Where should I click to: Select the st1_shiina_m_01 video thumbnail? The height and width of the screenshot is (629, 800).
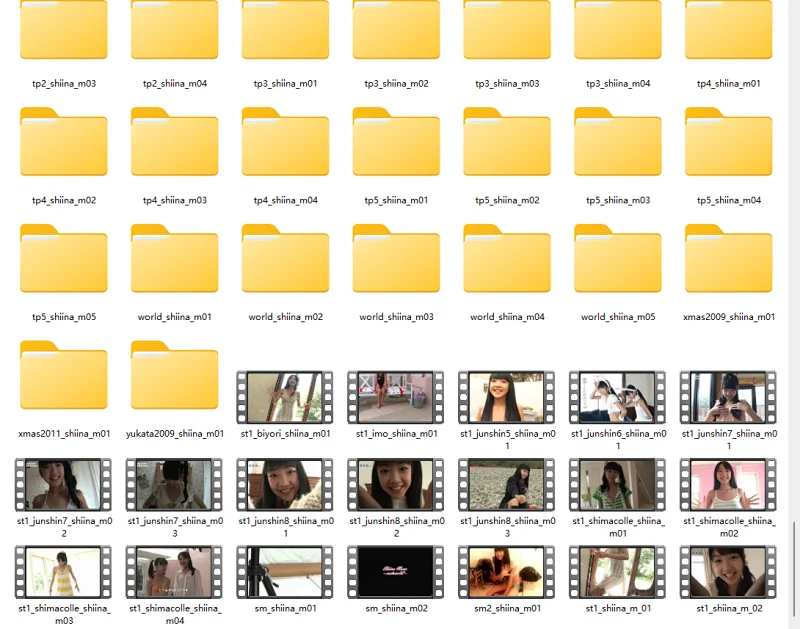617,572
